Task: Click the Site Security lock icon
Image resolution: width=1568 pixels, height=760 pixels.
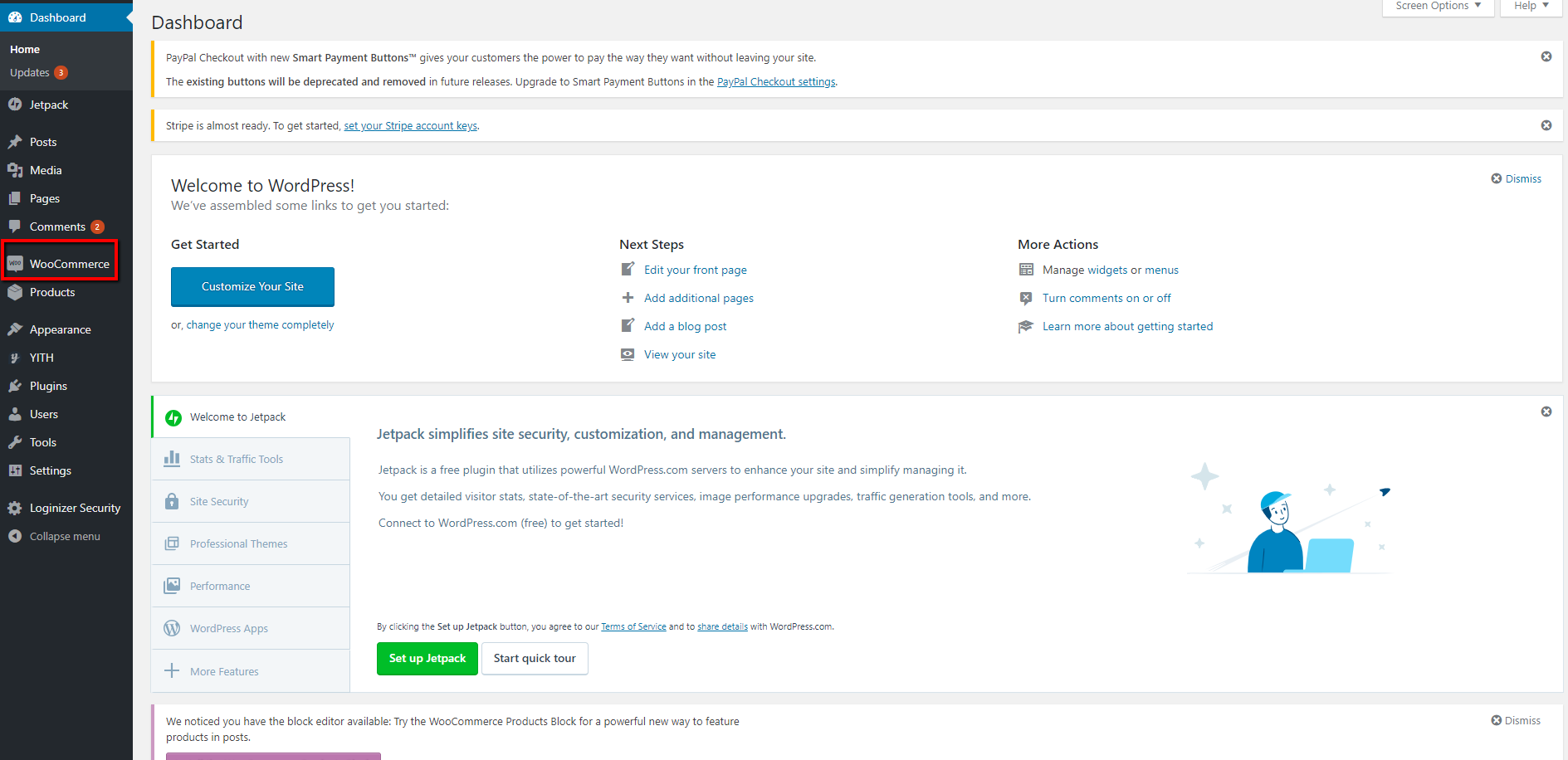Action: coord(172,501)
